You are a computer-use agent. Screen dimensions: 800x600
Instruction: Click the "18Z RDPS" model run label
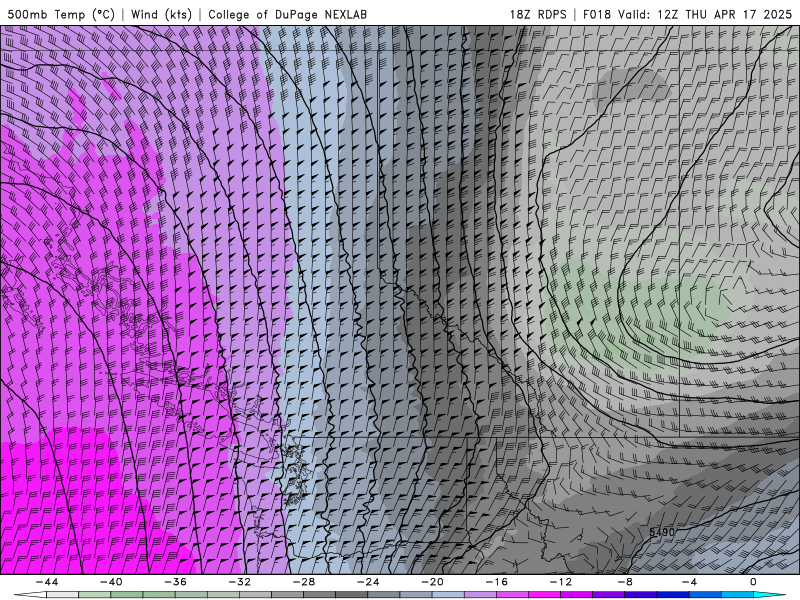[x=538, y=14]
